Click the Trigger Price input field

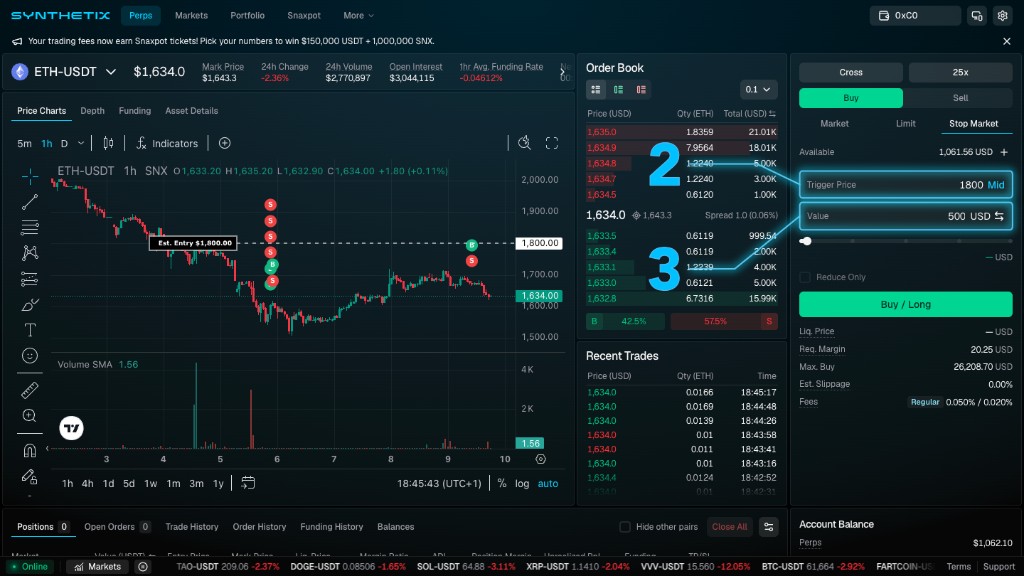pyautogui.click(x=906, y=185)
